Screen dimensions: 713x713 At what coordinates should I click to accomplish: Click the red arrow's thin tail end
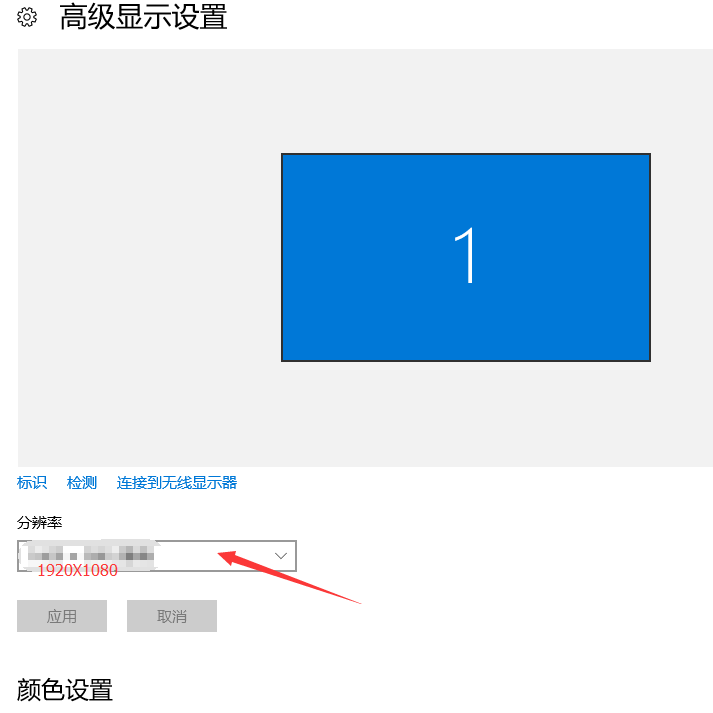coord(357,602)
